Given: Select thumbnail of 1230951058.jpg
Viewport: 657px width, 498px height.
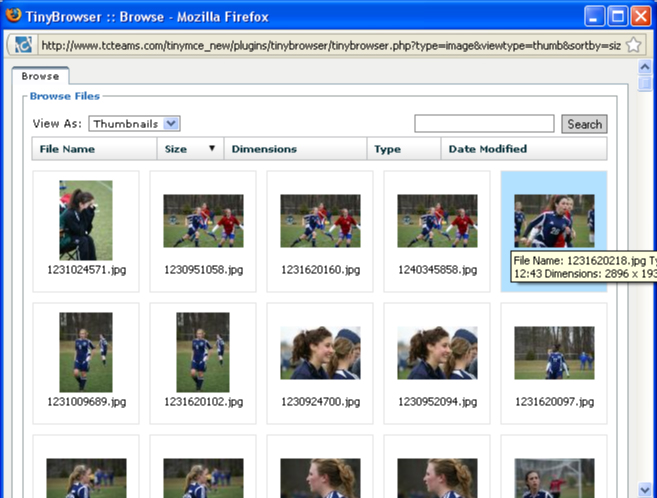Looking at the screenshot, I should tap(203, 221).
